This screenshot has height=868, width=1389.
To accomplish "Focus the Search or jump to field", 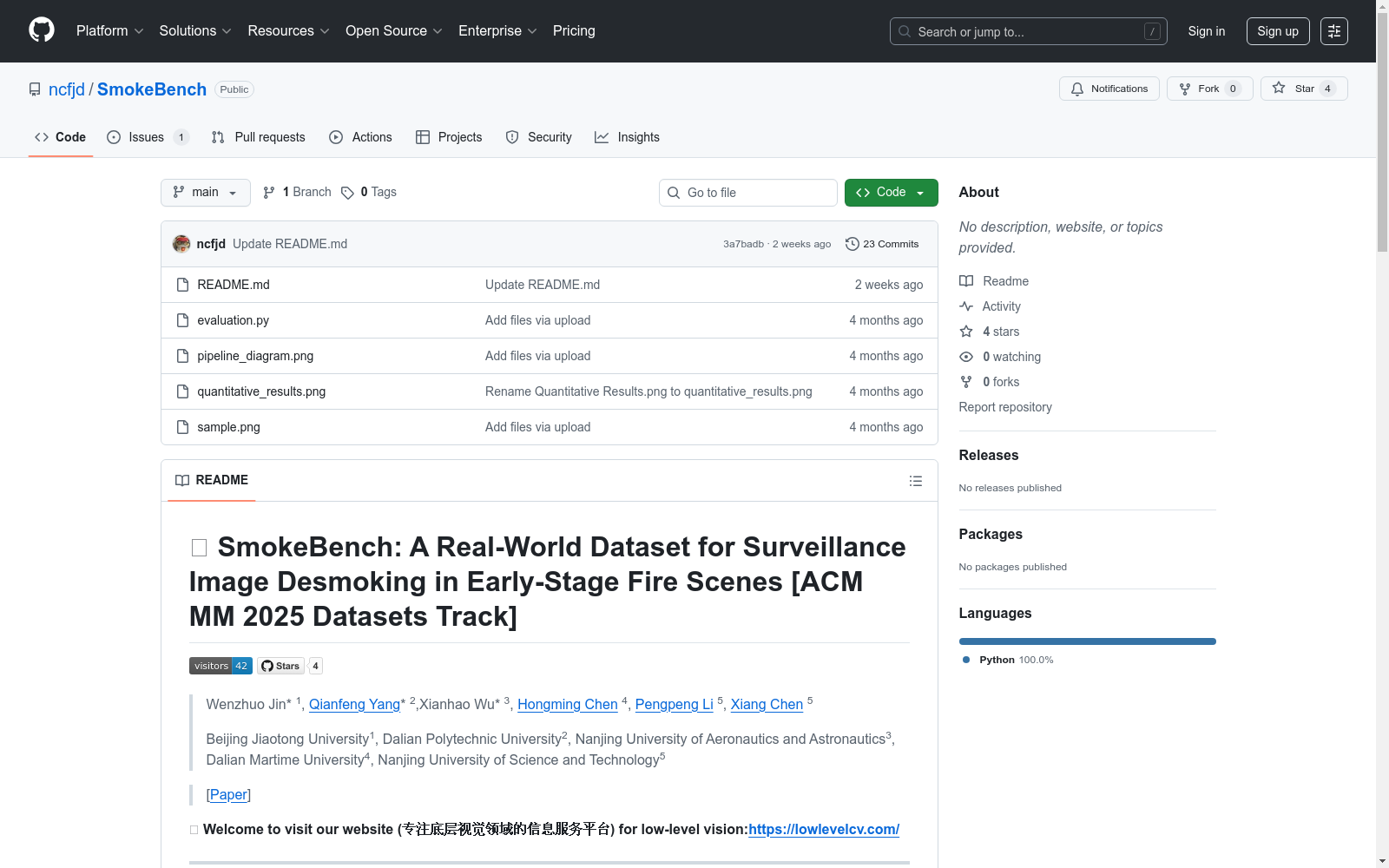I will (1029, 31).
